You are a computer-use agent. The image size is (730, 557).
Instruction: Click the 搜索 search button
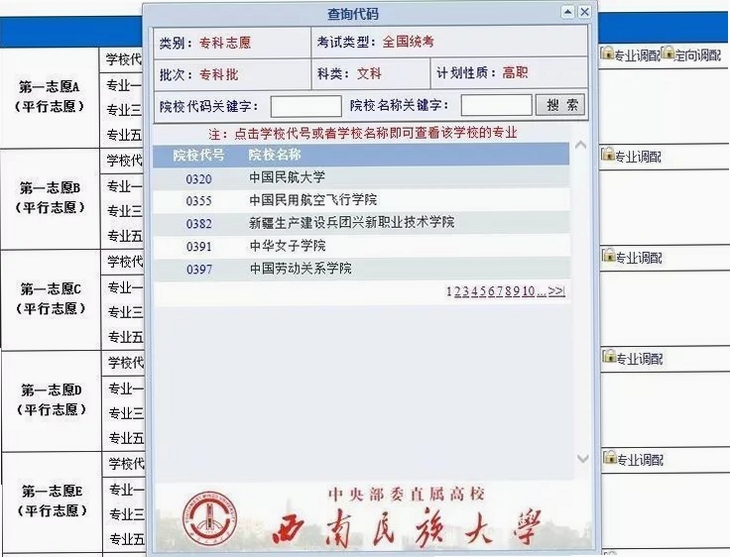click(x=561, y=105)
